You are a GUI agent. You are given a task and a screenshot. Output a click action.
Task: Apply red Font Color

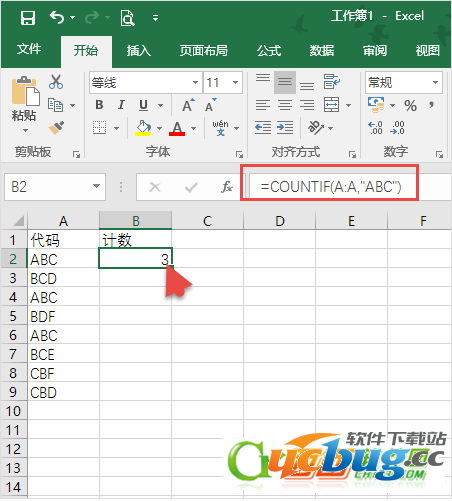[177, 128]
